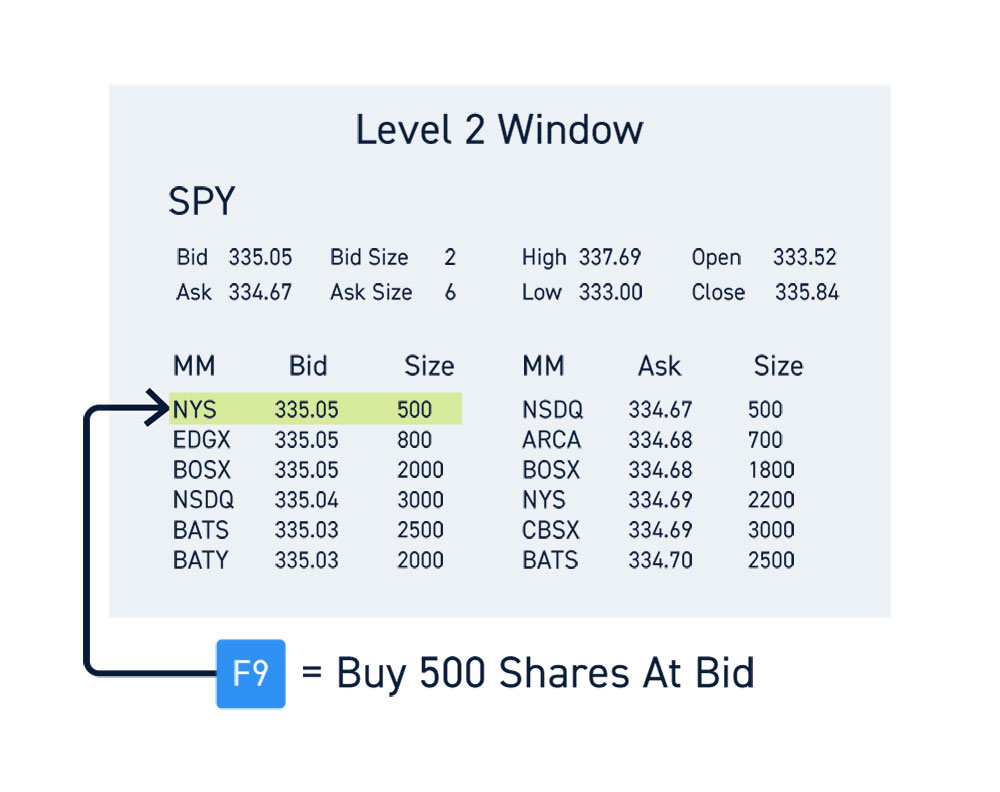
Task: Click the Bid column header
Action: pyautogui.click(x=308, y=366)
